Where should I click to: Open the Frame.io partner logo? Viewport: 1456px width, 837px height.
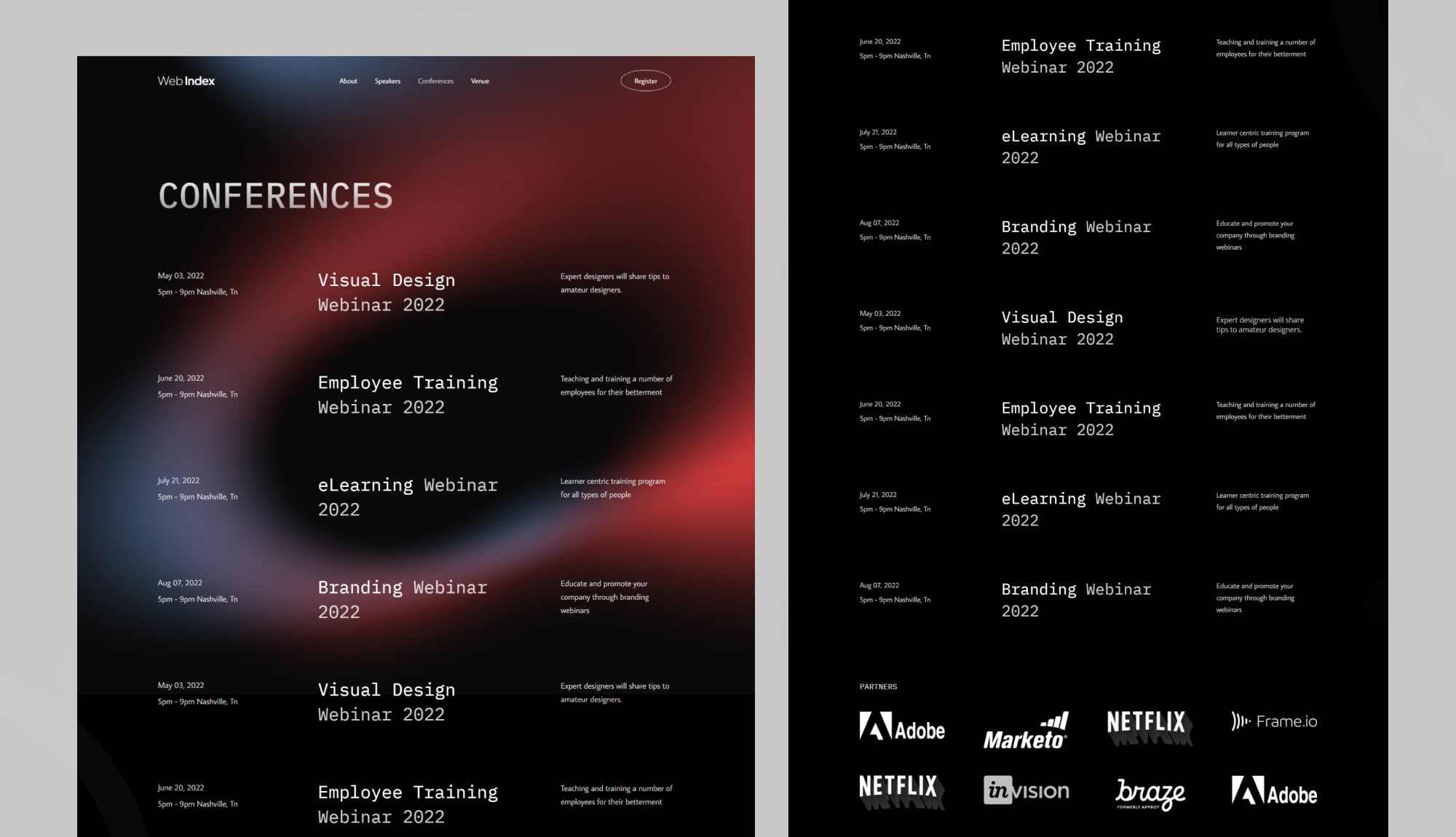(x=1273, y=721)
